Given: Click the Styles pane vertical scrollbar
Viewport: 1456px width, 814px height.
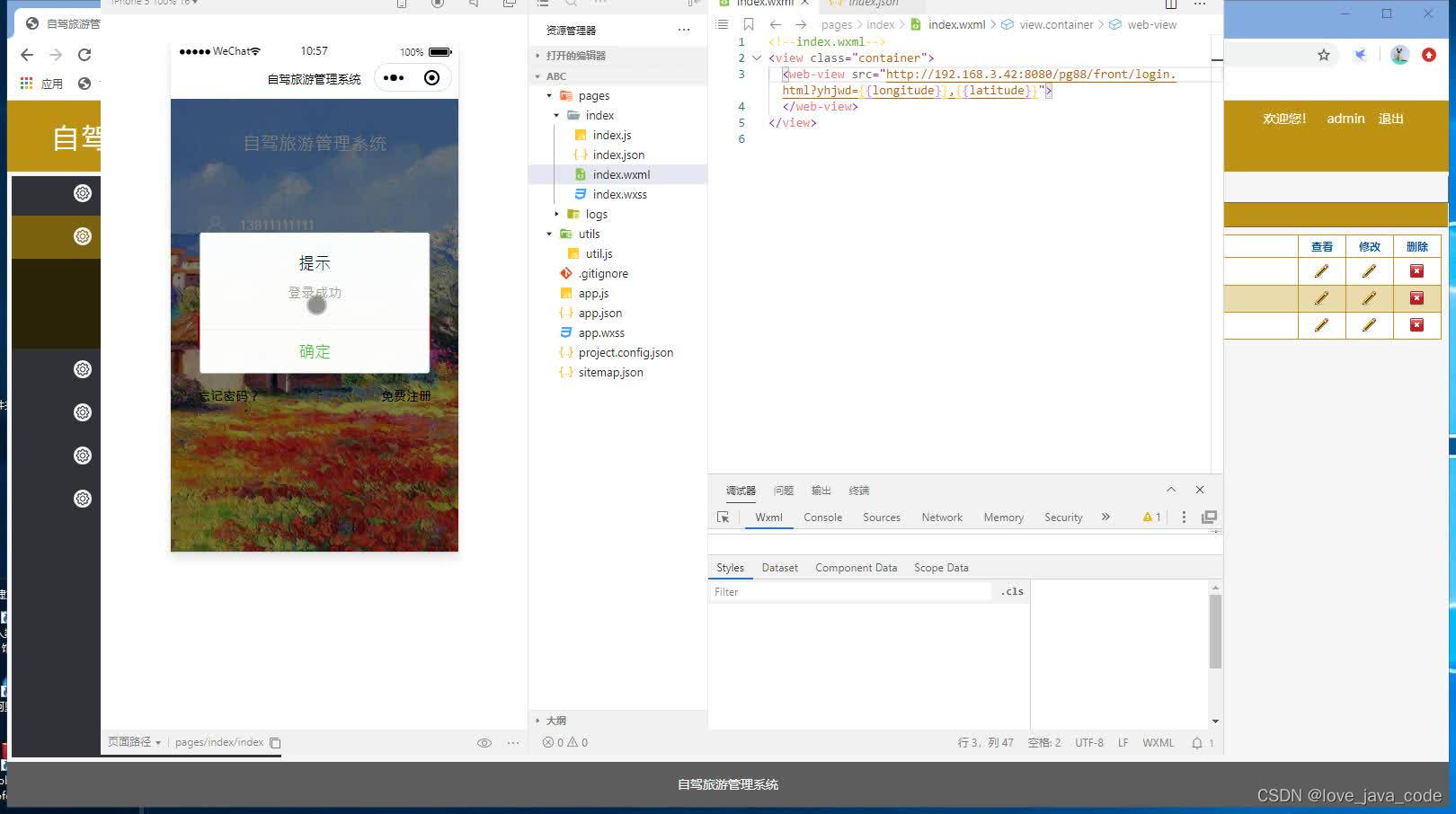Looking at the screenshot, I should pos(1215,632).
